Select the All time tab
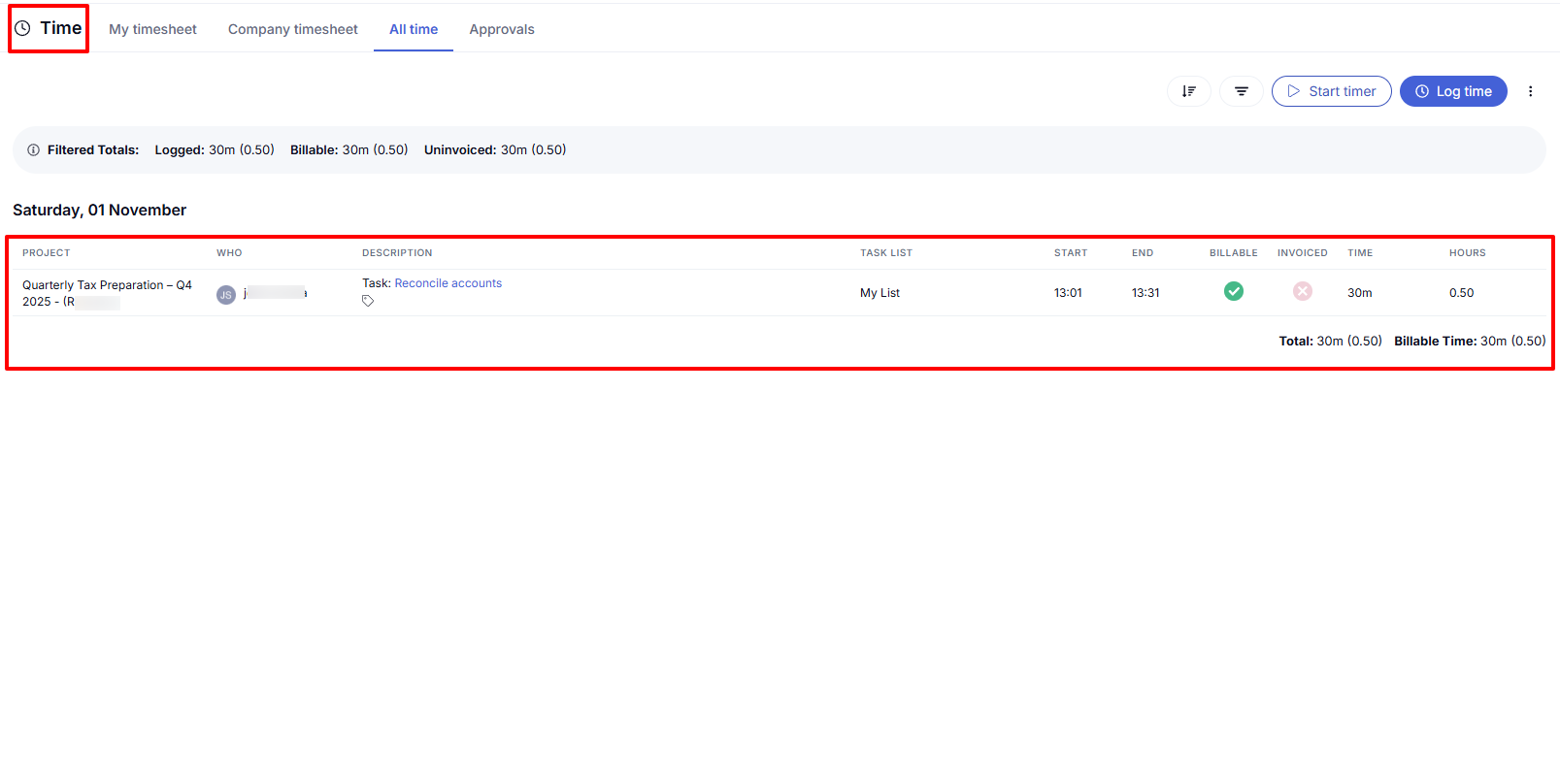Image resolution: width=1560 pixels, height=784 pixels. 414,29
